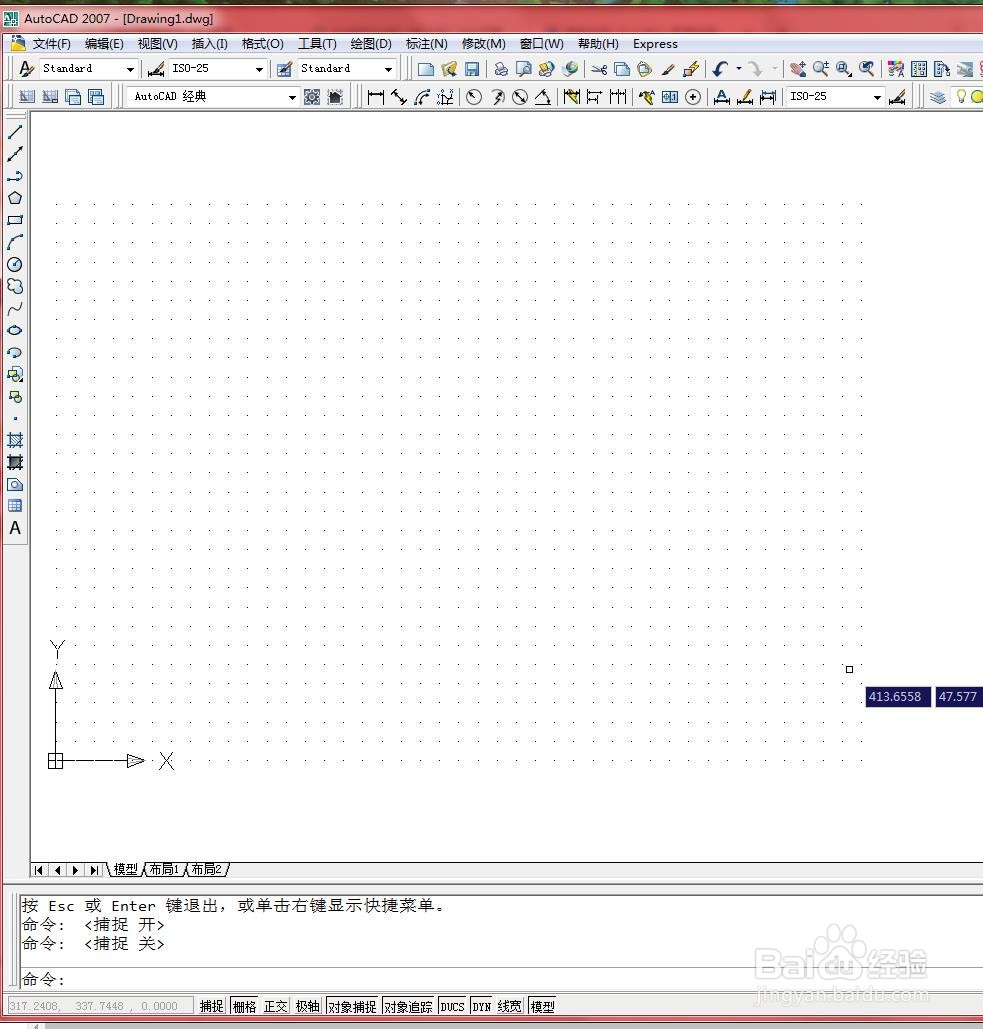
Task: Click the Plot print icon
Action: [x=501, y=69]
